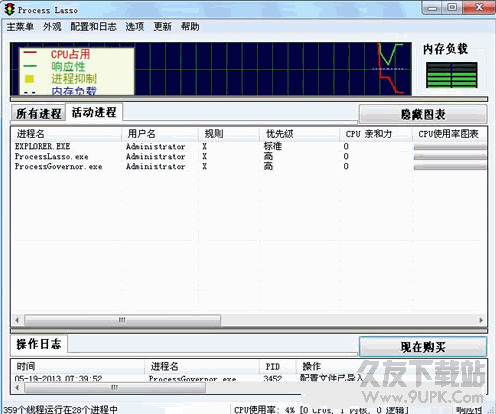
Task: Open the 配置和日志 menu
Action: click(94, 27)
